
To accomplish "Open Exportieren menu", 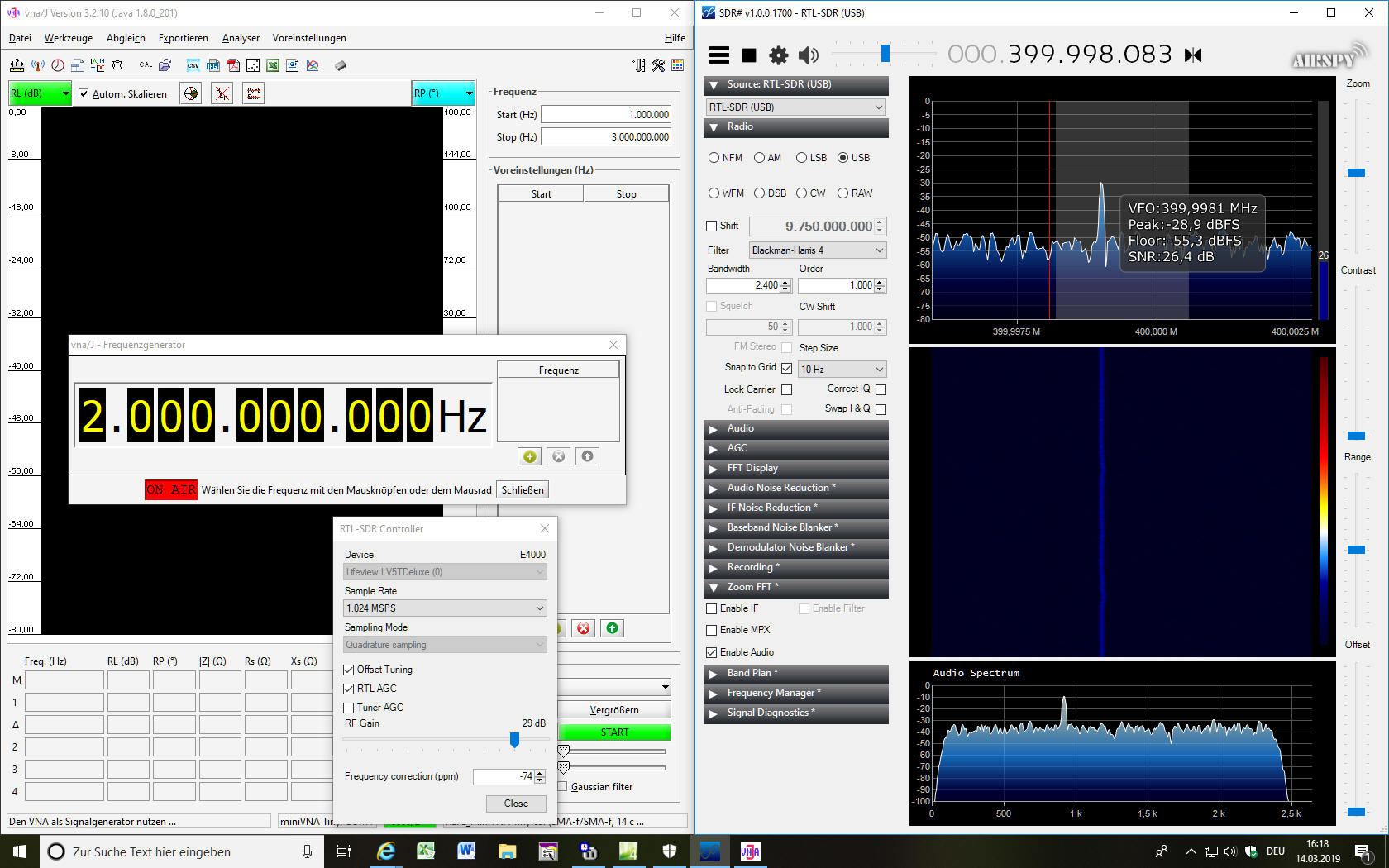I will (x=184, y=38).
